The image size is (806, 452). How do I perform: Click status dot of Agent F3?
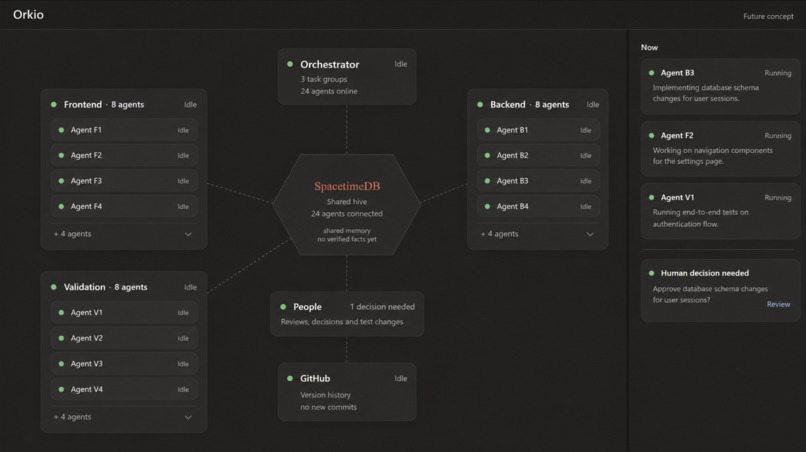click(x=61, y=181)
